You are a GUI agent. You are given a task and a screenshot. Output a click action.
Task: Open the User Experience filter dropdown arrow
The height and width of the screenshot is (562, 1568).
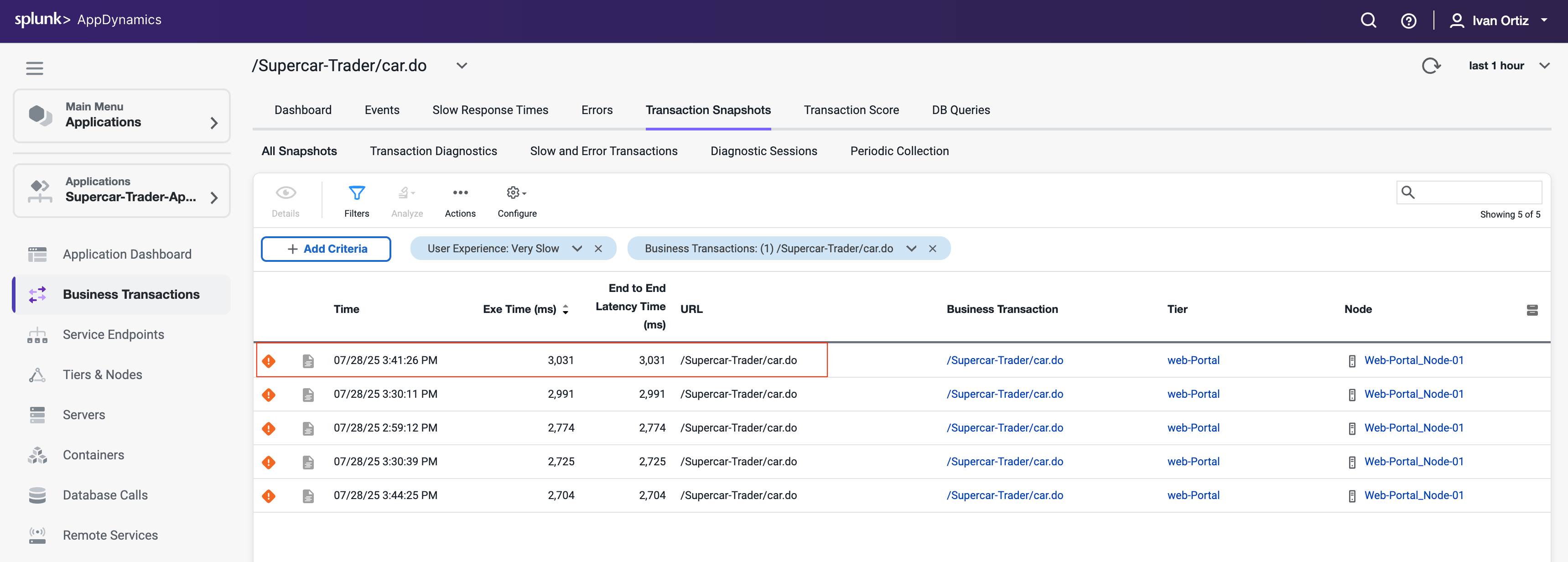[577, 249]
